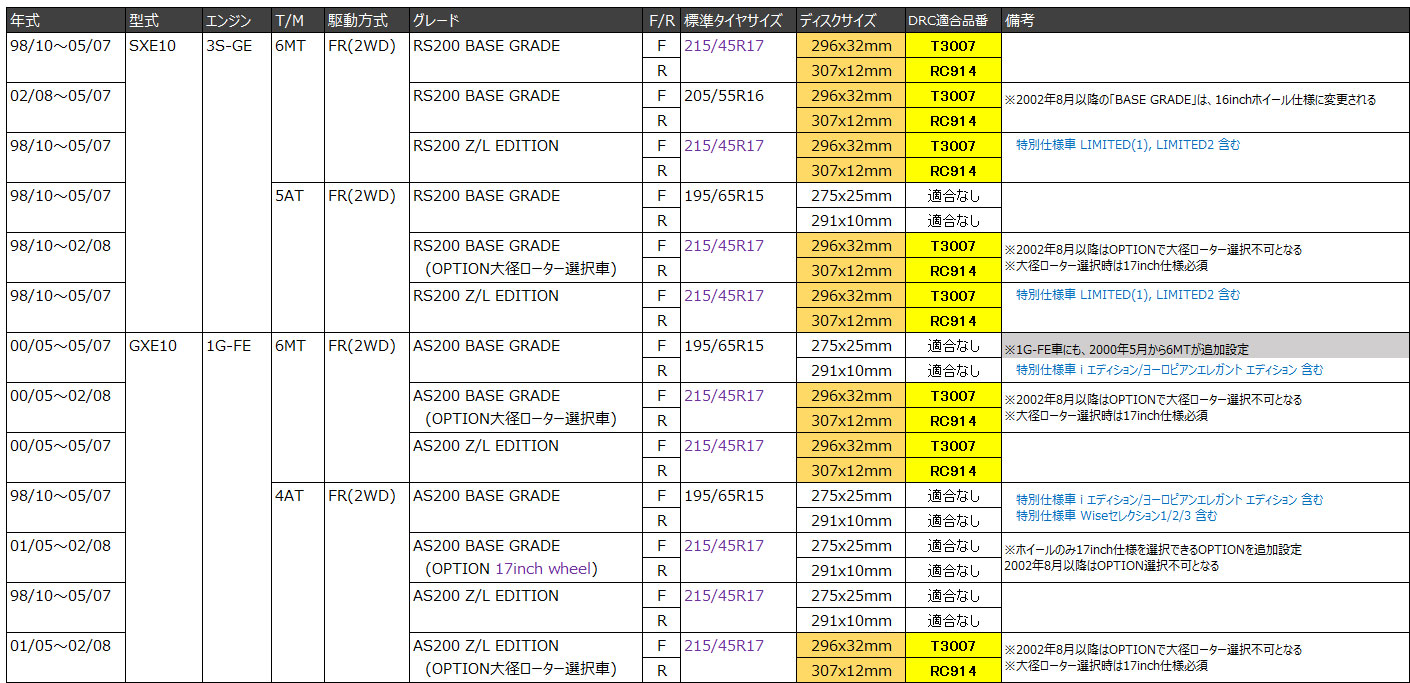Click RS200 BASE GRADE in the 02/08〜05/07 row

pyautogui.click(x=487, y=96)
